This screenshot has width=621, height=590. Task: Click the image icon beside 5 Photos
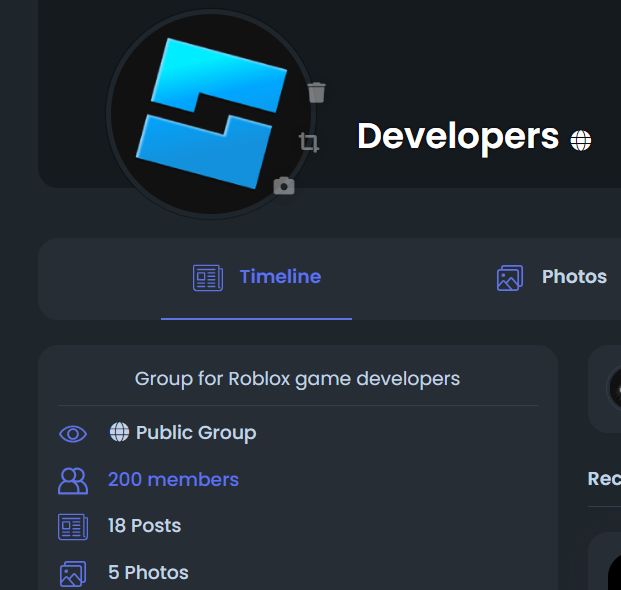(x=73, y=573)
